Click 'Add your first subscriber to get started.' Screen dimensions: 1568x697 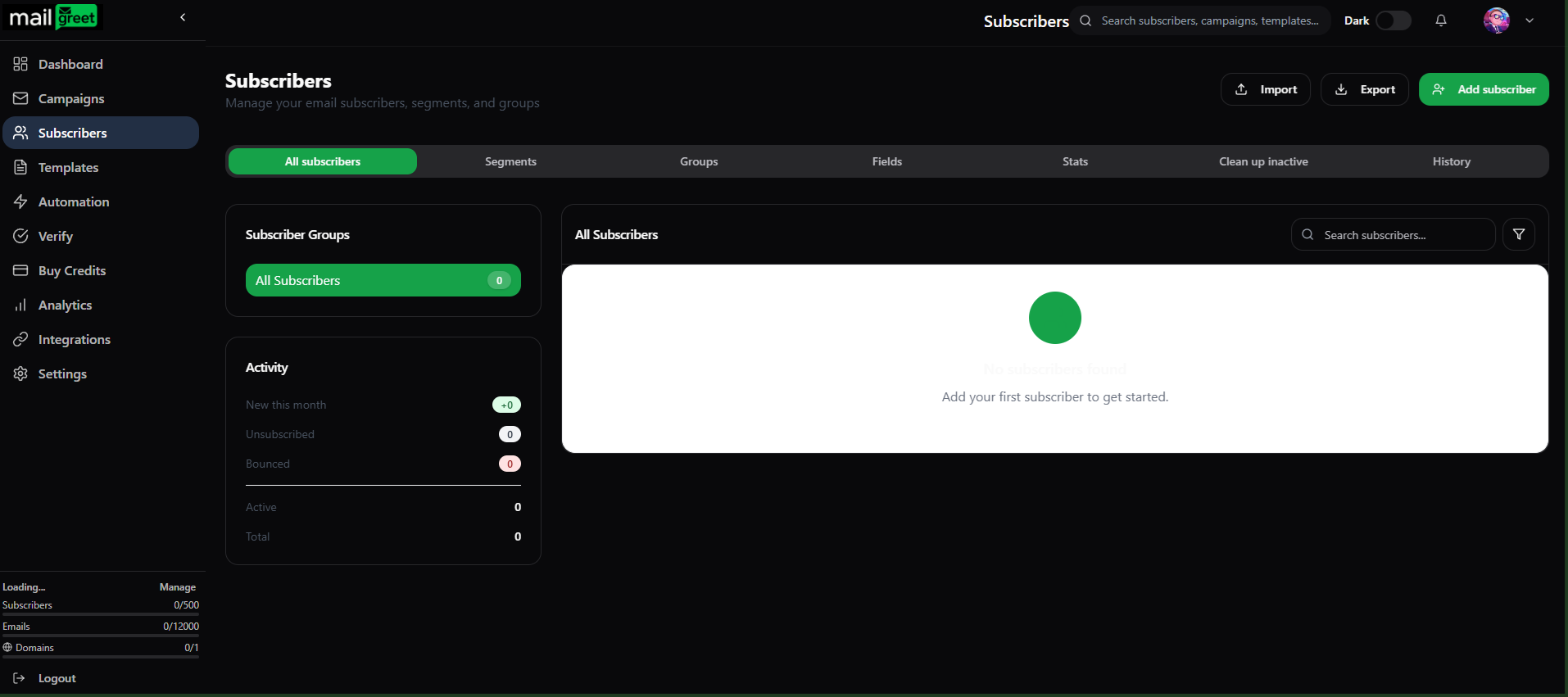(1055, 396)
